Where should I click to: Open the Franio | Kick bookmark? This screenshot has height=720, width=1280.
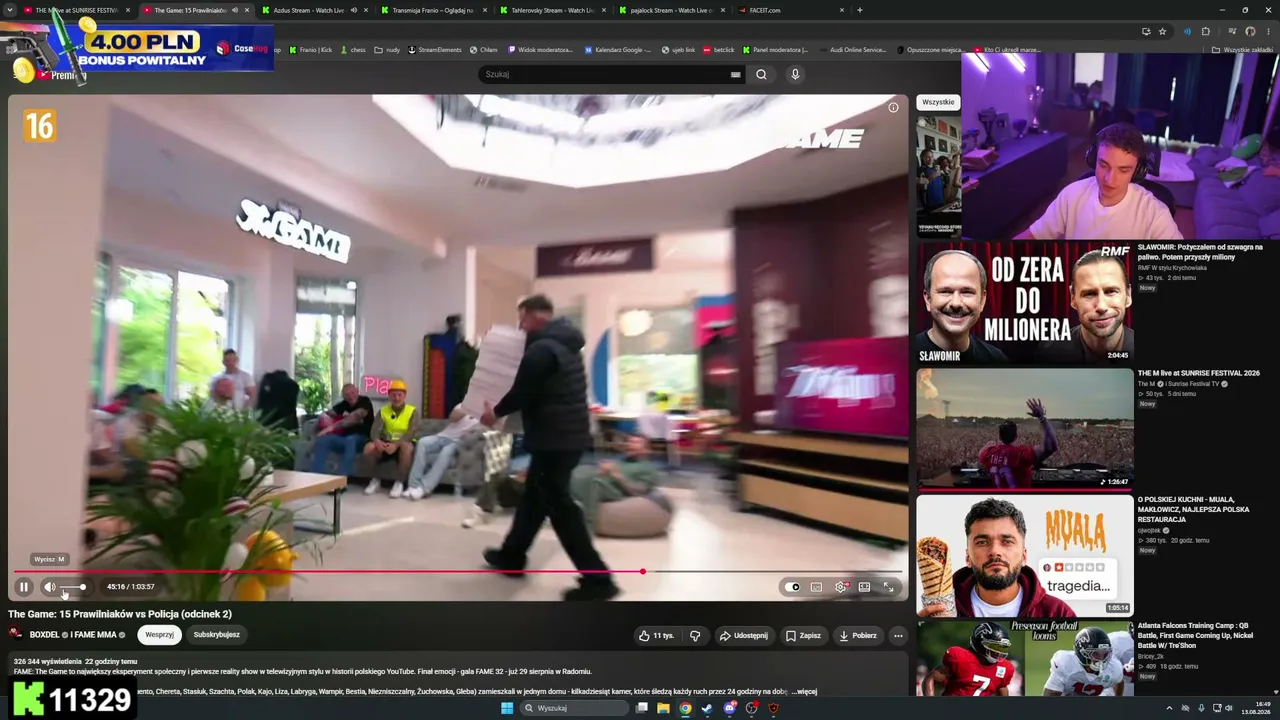click(311, 49)
